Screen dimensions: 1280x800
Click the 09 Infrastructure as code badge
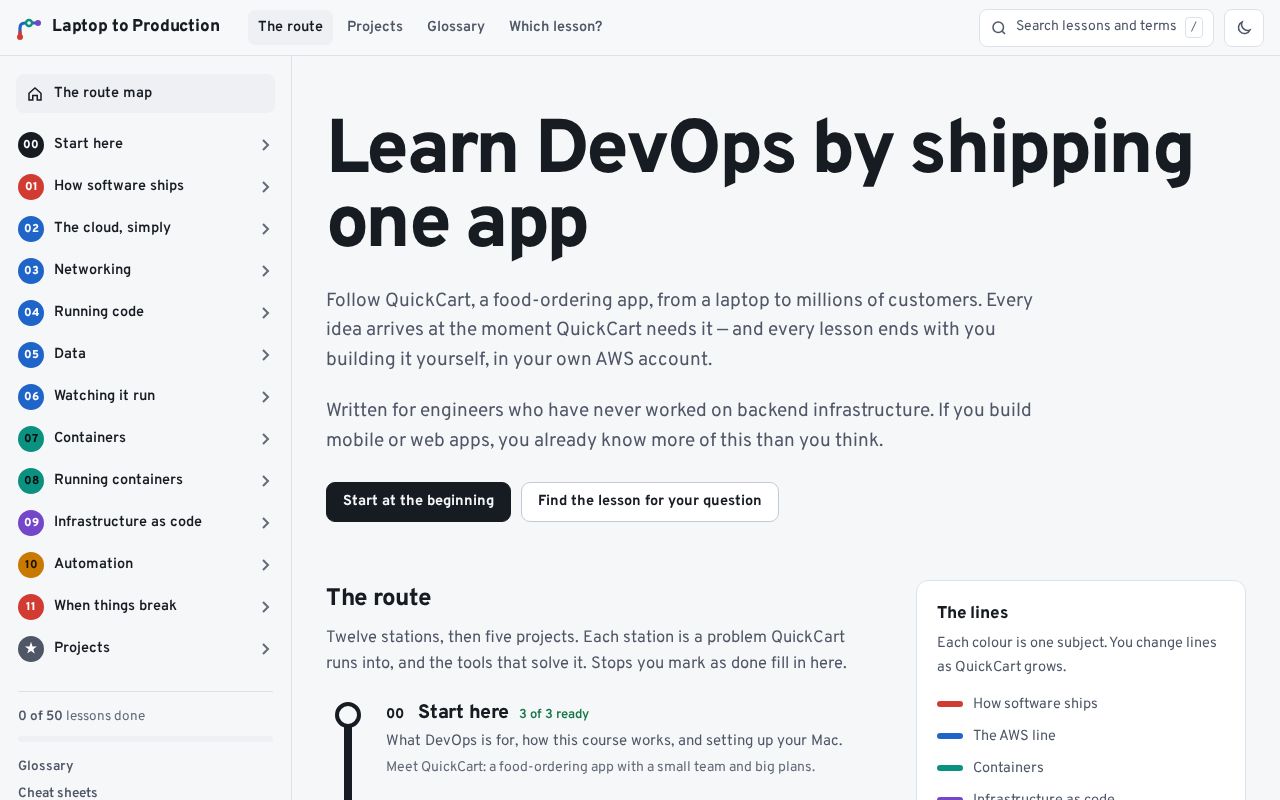(31, 523)
